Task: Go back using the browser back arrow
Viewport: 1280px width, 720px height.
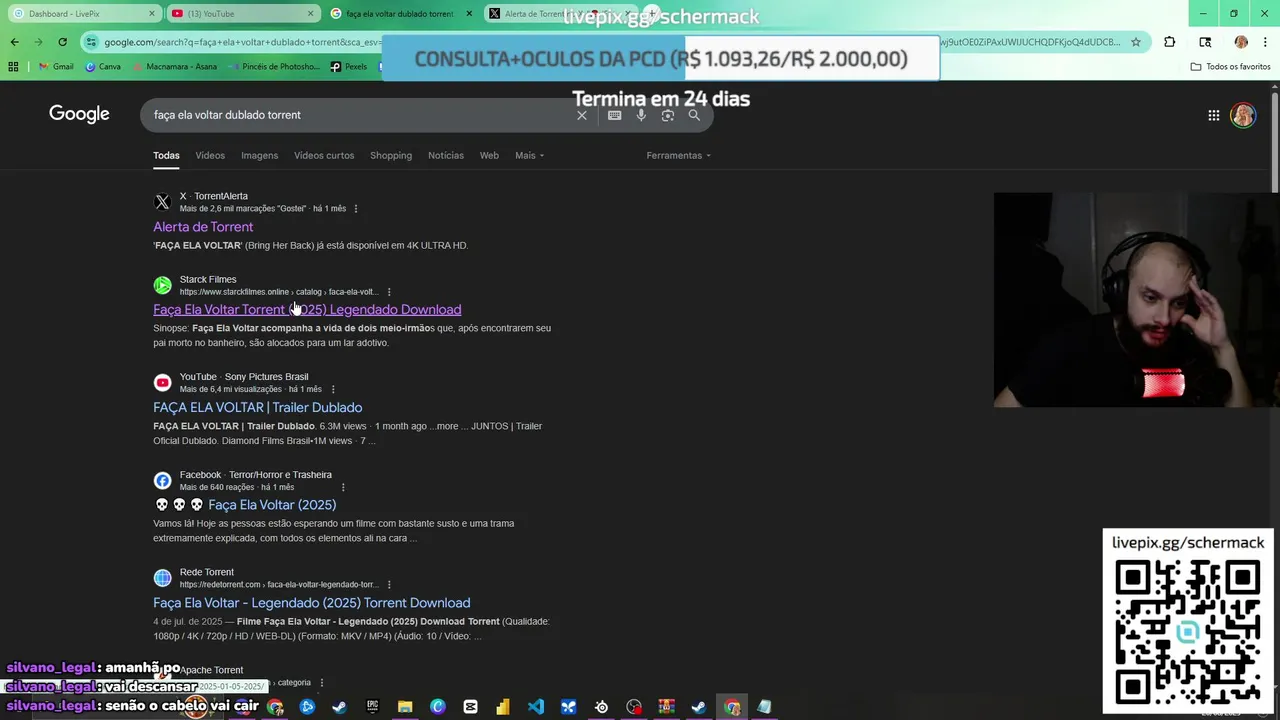Action: [x=14, y=42]
